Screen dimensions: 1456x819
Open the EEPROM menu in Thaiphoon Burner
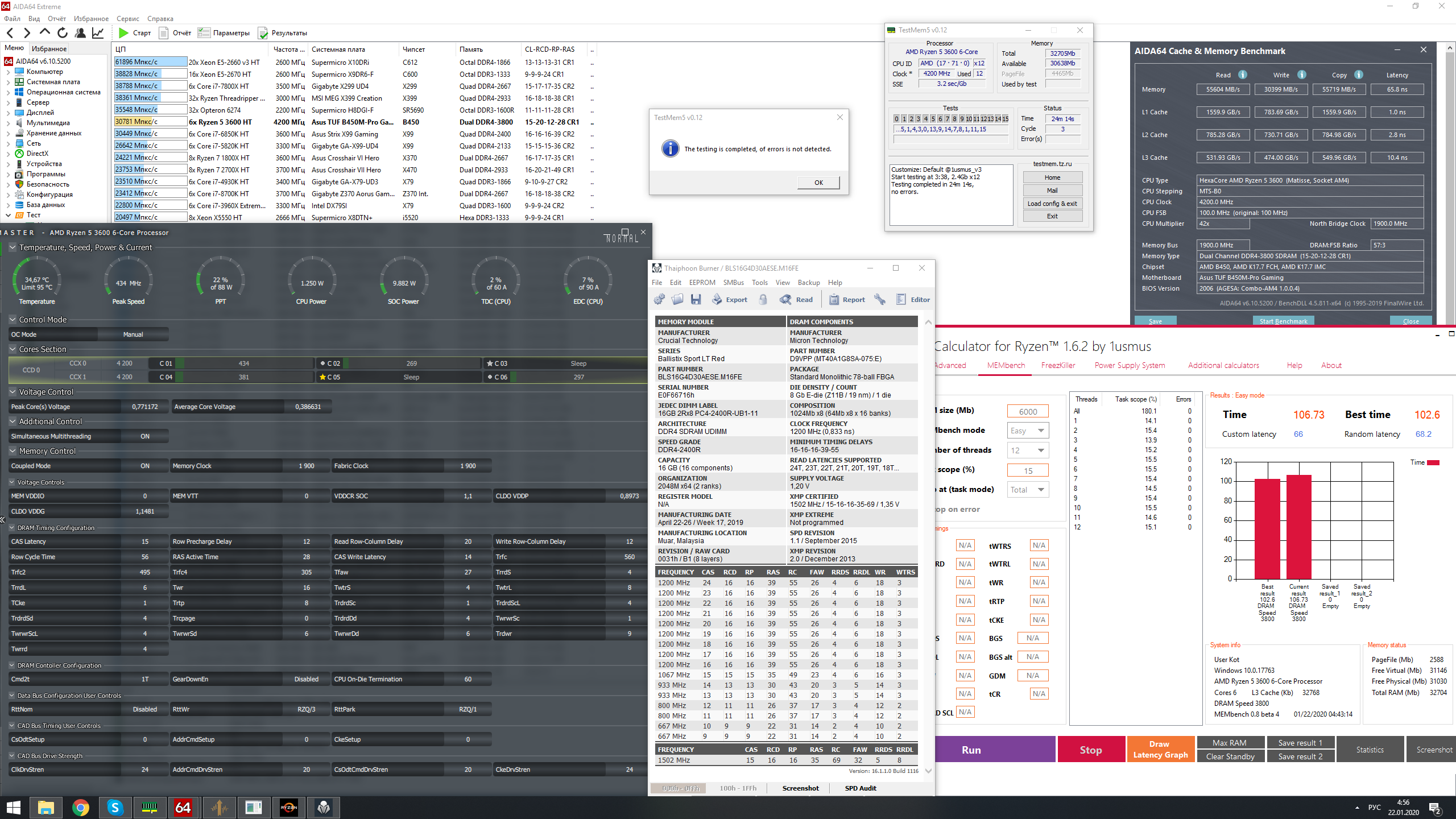point(702,283)
